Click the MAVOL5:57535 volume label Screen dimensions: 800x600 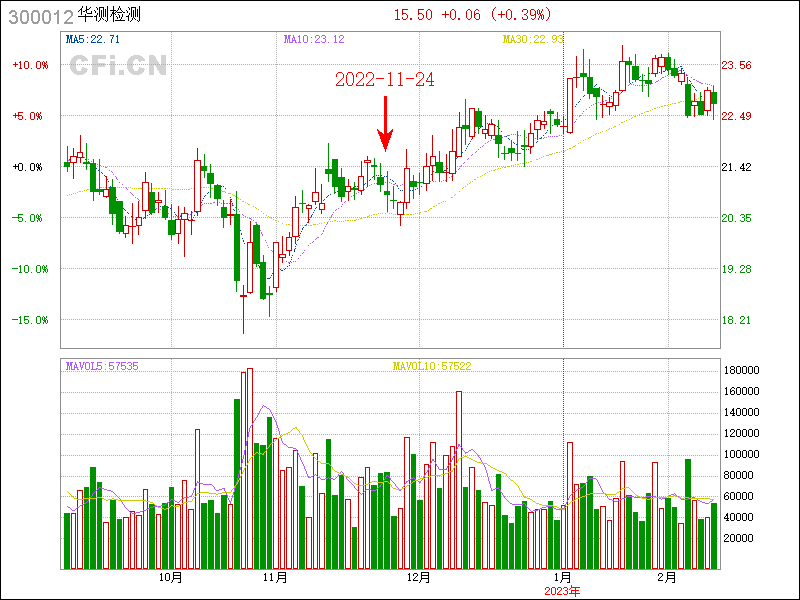point(102,366)
